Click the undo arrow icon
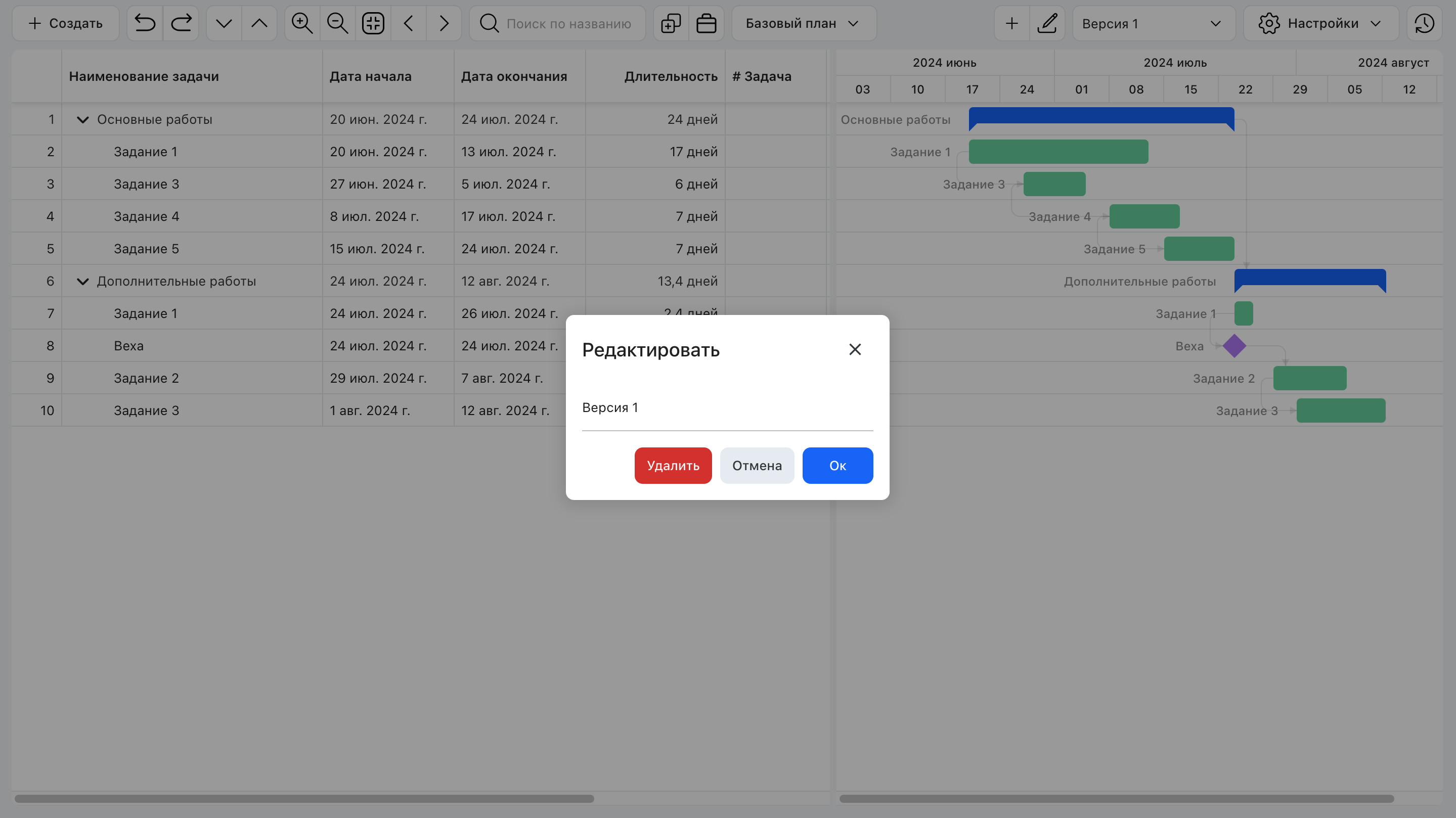This screenshot has width=1456, height=818. point(145,23)
